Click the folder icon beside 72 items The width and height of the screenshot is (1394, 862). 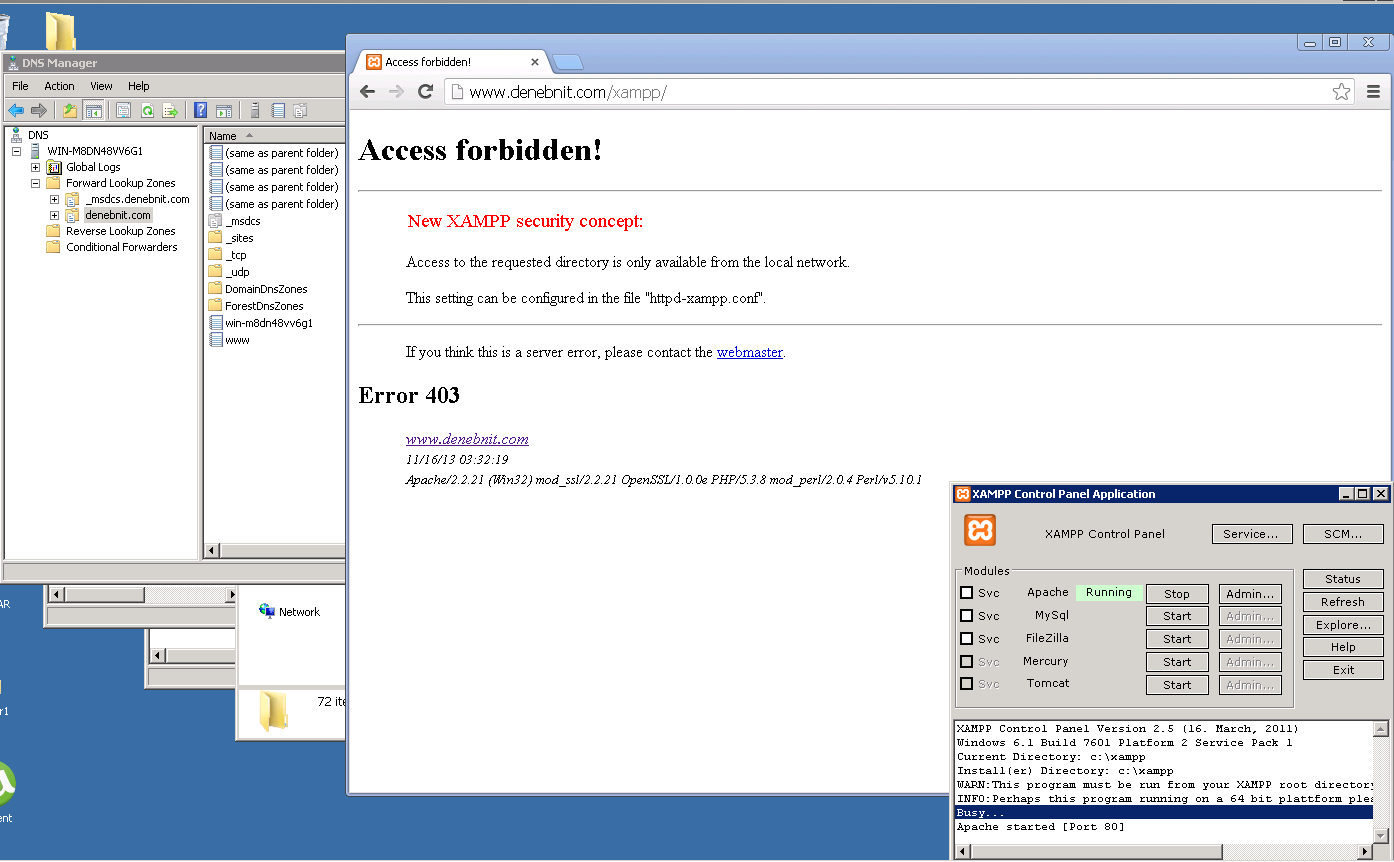click(x=273, y=710)
